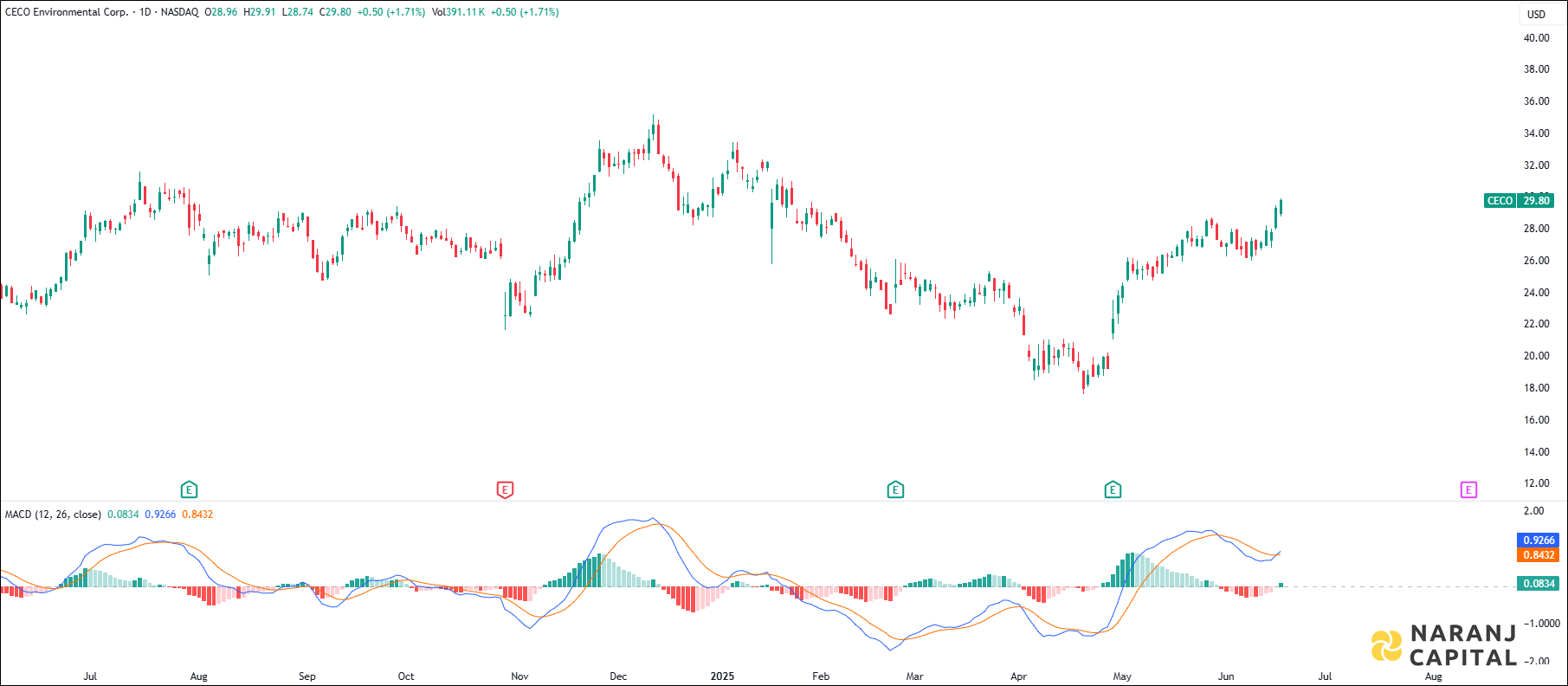The image size is (1568, 686).
Task: Click the 16.00 price axis label
Action: coord(1537,420)
